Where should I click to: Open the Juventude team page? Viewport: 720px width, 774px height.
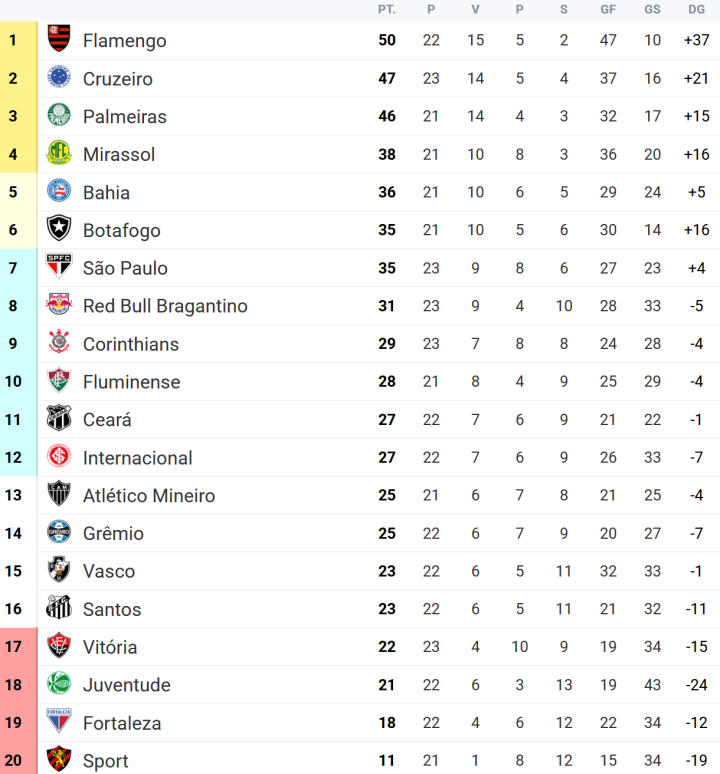127,685
